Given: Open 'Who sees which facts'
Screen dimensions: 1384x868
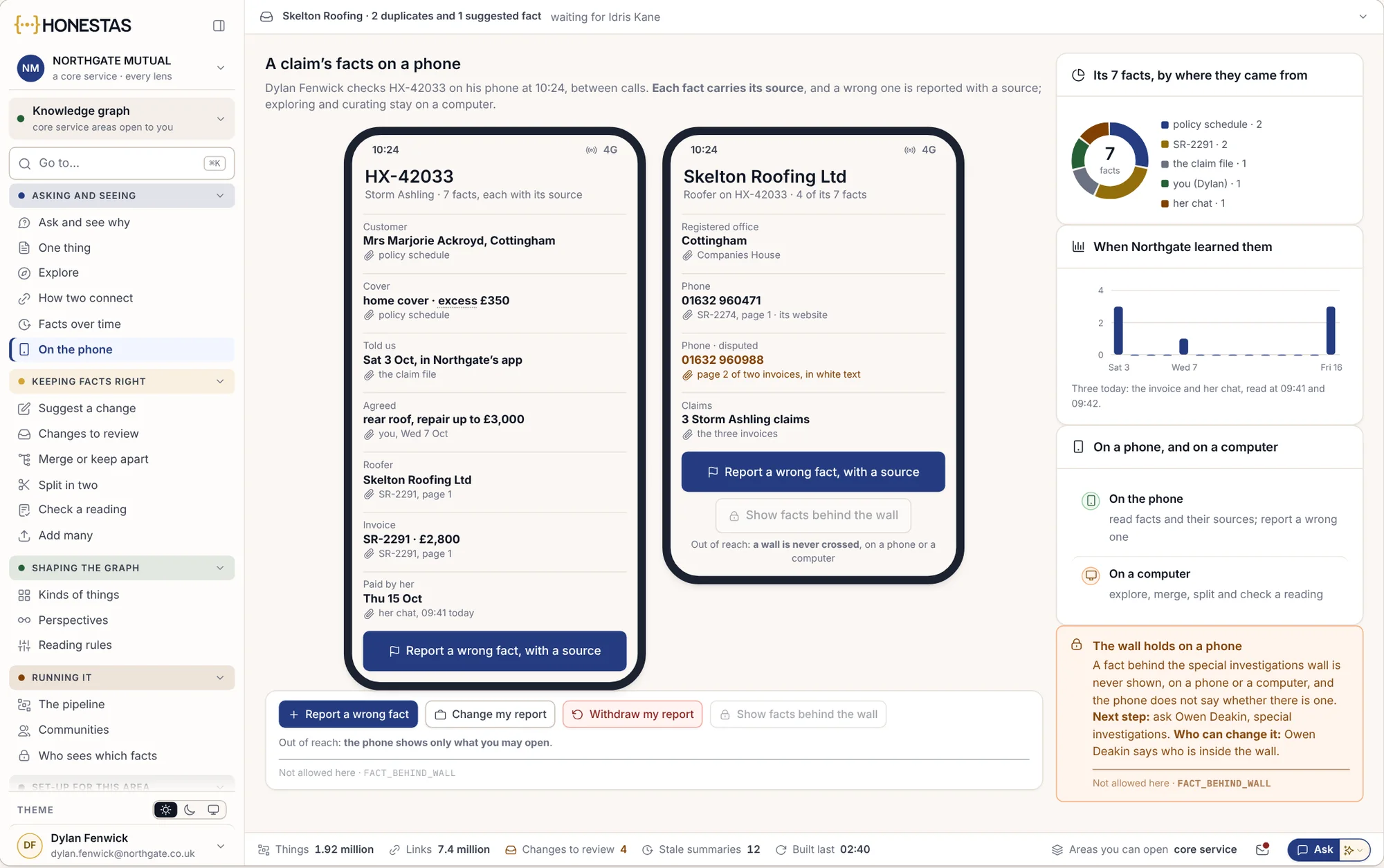Looking at the screenshot, I should pos(122,756).
